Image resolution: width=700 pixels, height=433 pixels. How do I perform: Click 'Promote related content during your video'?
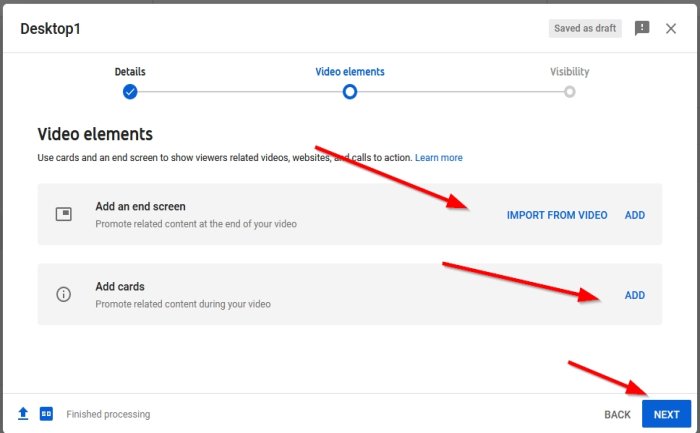point(183,304)
